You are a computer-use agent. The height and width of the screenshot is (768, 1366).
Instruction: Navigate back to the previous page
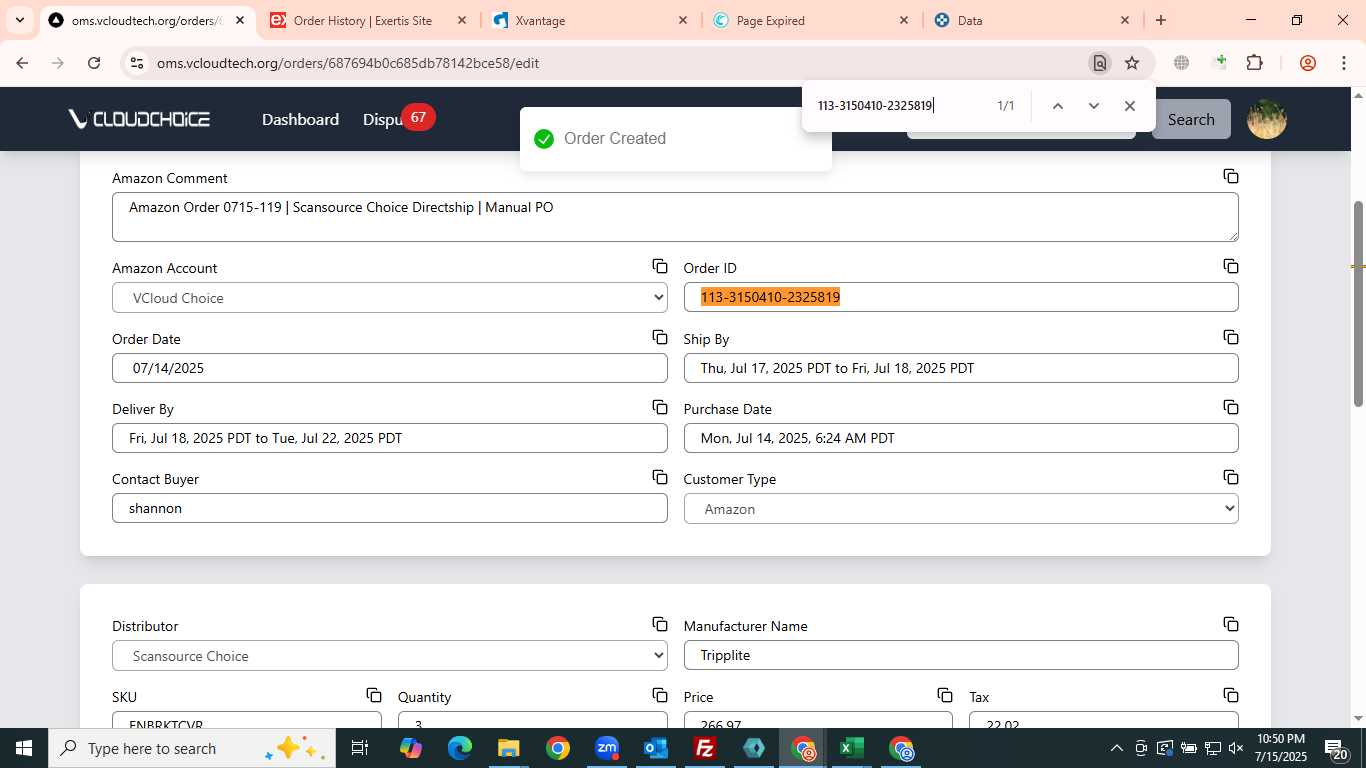point(22,63)
